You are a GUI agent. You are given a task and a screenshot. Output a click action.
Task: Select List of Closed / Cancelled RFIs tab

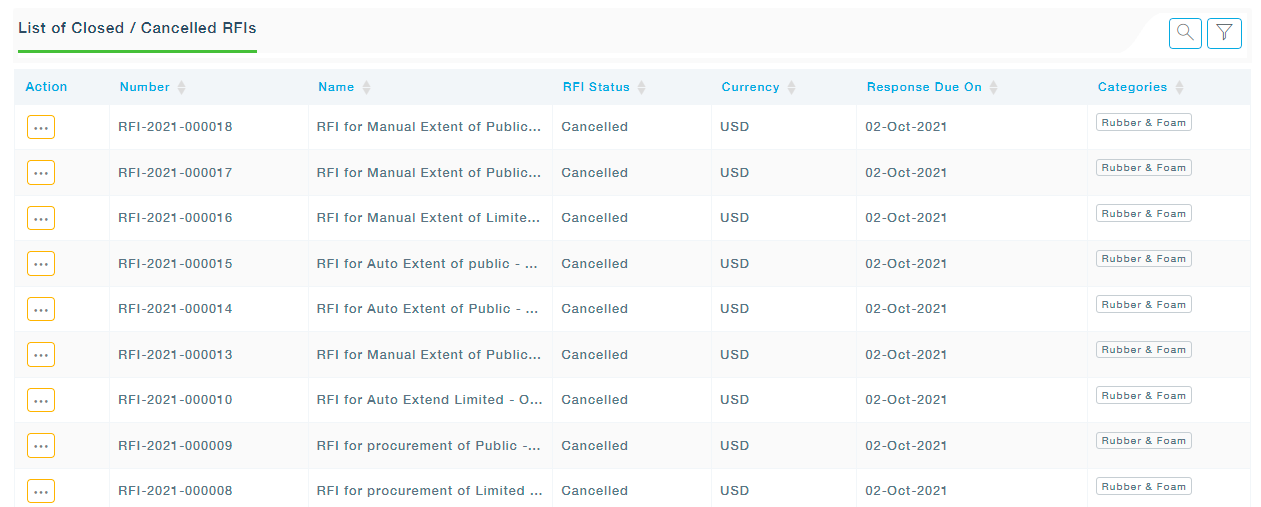pos(137,28)
